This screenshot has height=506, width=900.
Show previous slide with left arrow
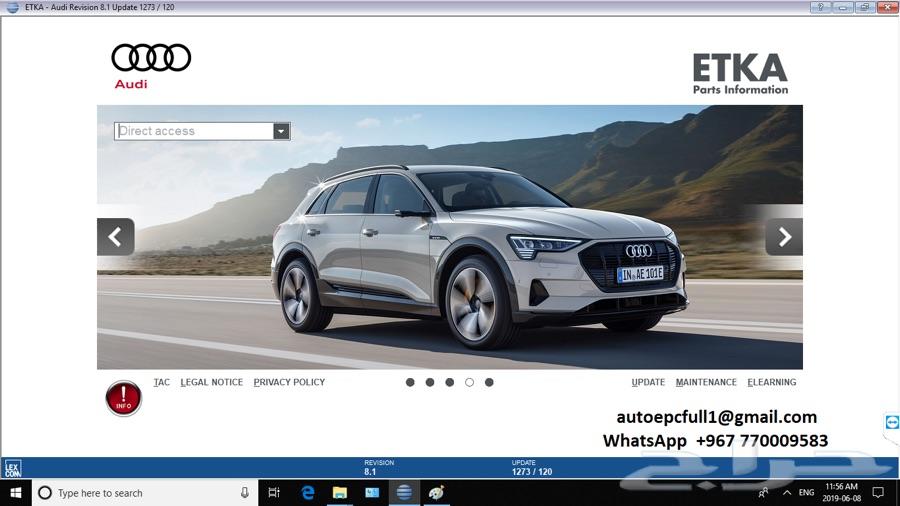tap(116, 236)
